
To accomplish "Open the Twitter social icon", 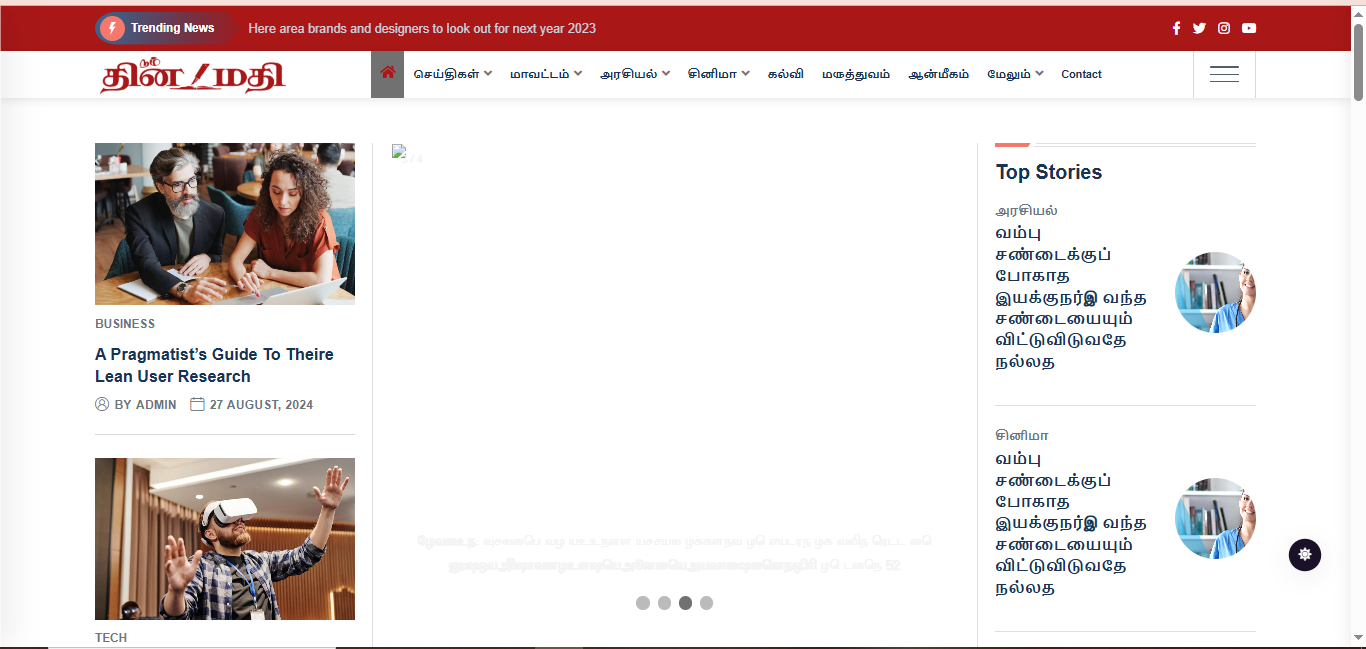I will click(x=1199, y=28).
